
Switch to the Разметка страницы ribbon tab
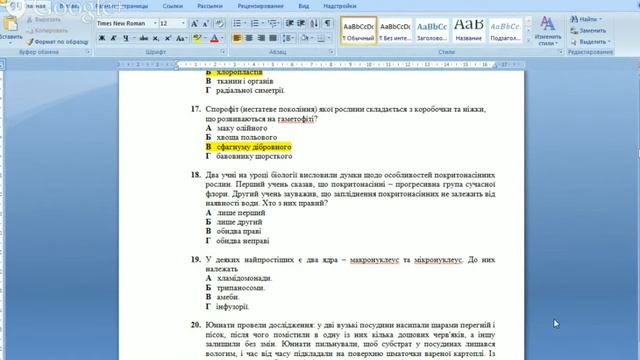[122, 6]
